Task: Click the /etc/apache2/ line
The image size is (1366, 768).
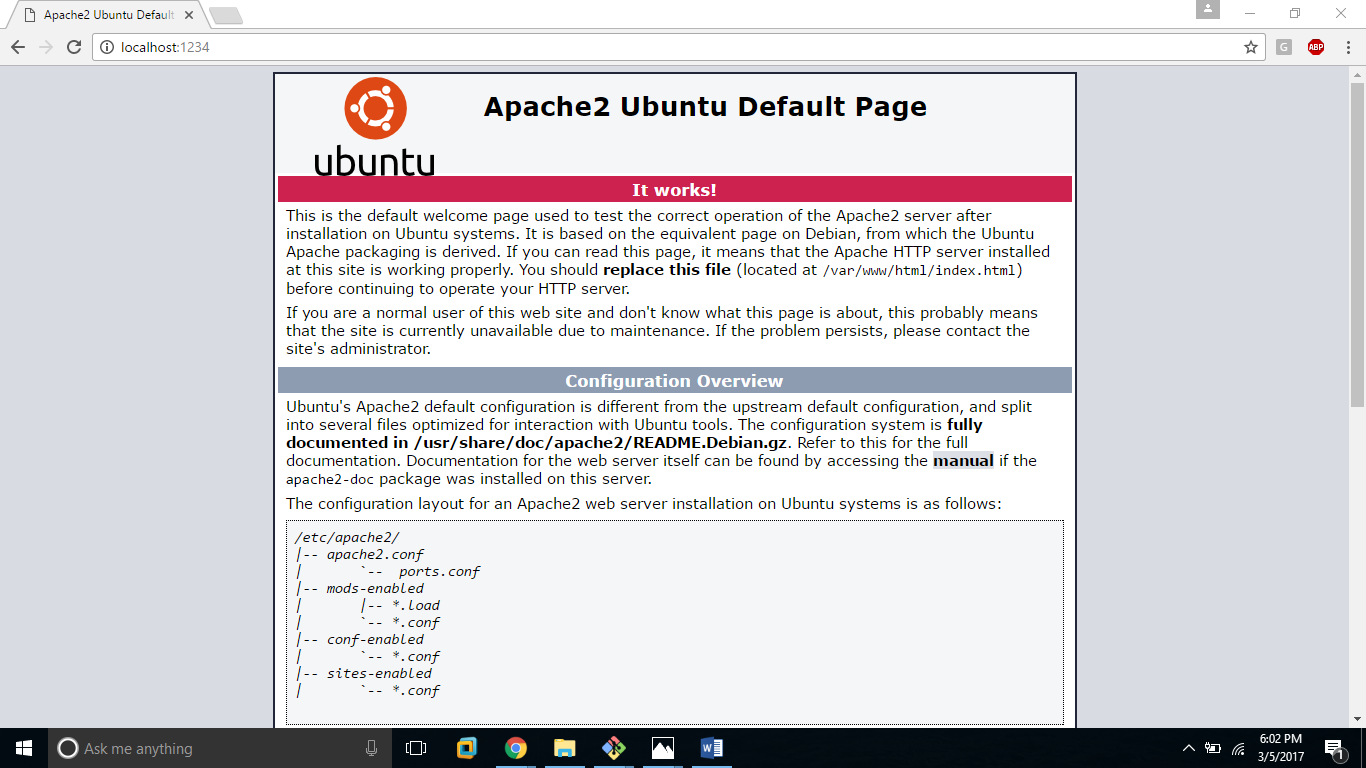Action: click(x=347, y=537)
